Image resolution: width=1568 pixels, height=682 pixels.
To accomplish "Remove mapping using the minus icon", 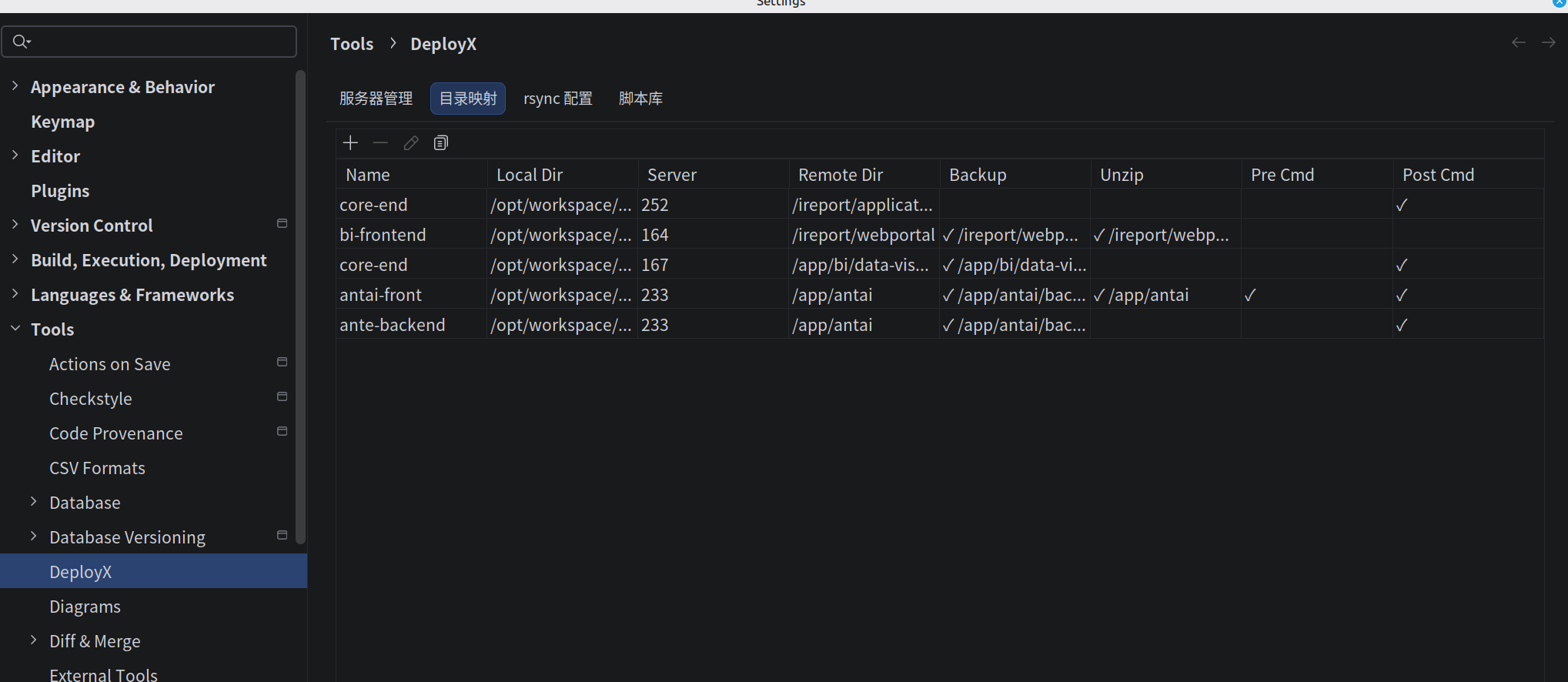I will pos(380,143).
